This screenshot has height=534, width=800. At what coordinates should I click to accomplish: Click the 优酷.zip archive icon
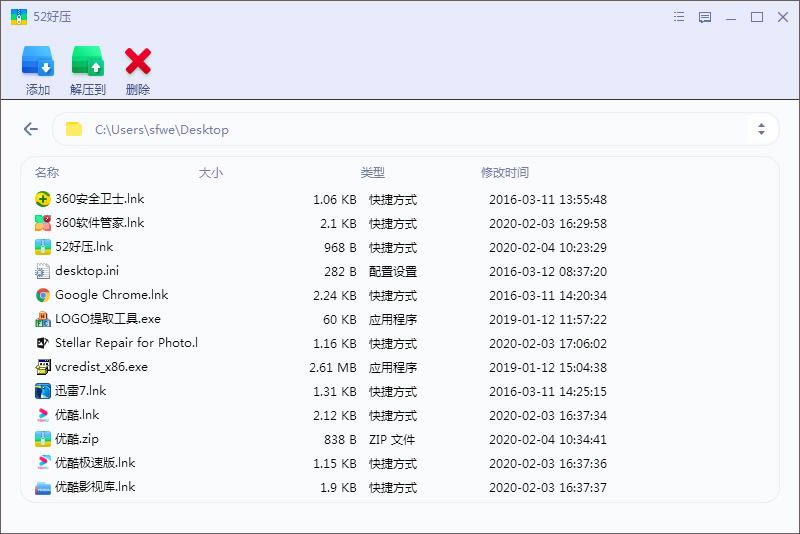point(43,439)
